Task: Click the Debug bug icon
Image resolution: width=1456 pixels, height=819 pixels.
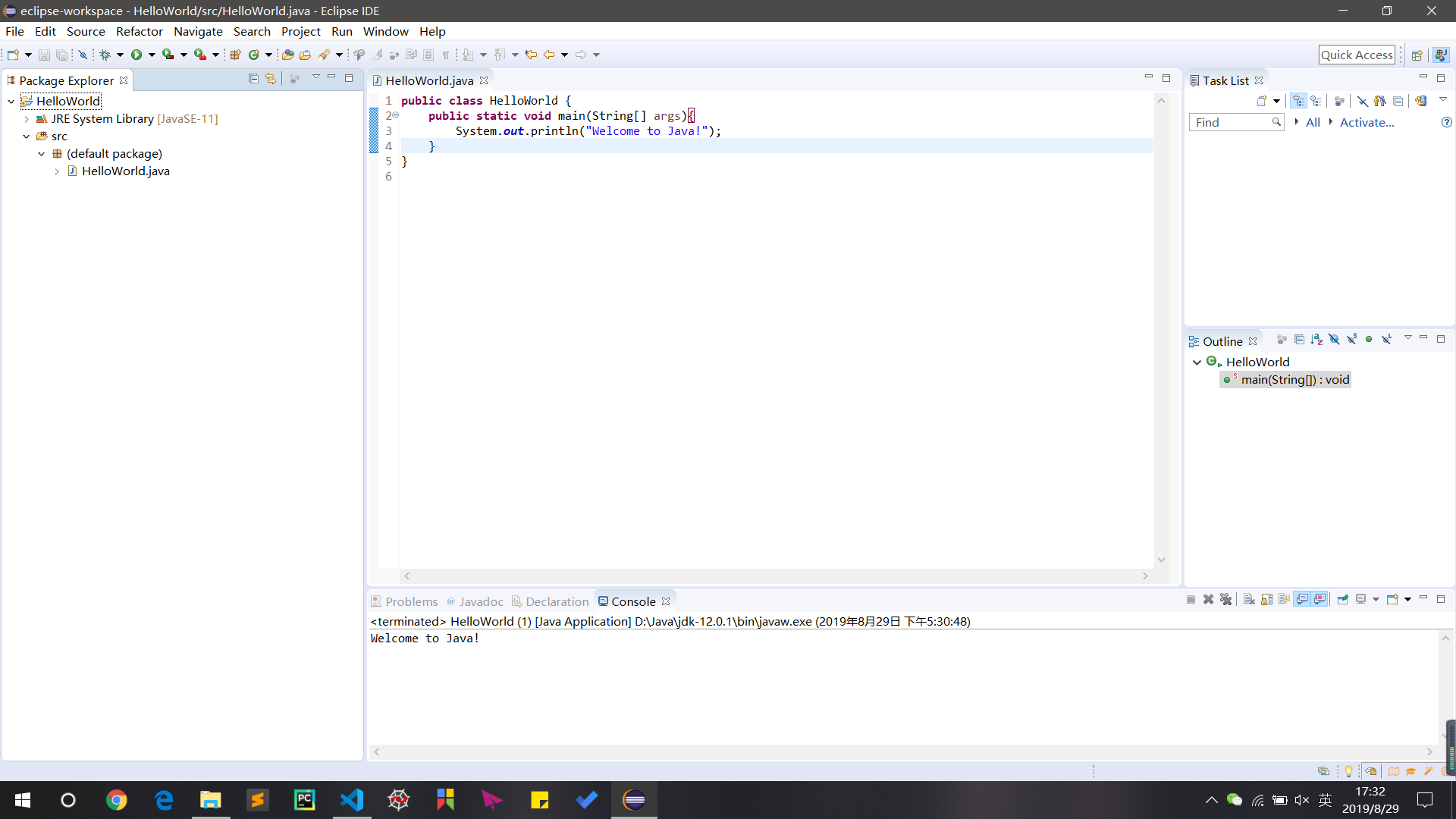Action: click(x=105, y=55)
